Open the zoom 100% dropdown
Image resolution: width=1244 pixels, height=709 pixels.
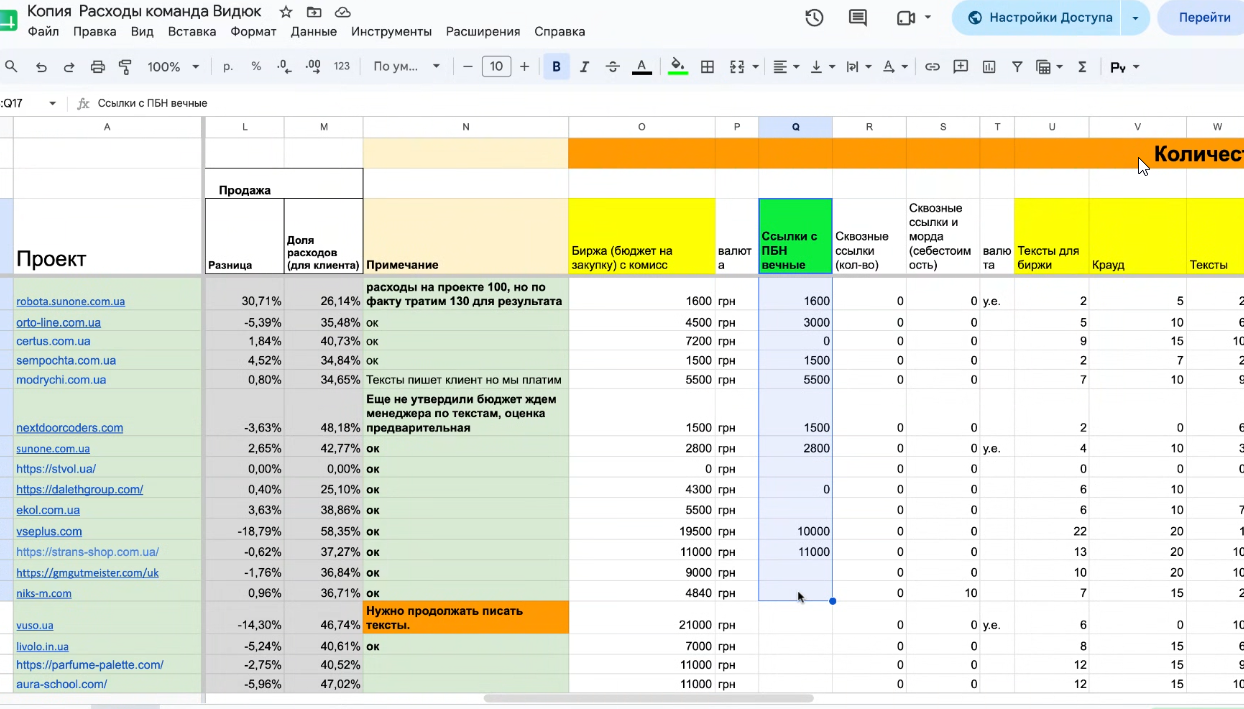tap(173, 67)
